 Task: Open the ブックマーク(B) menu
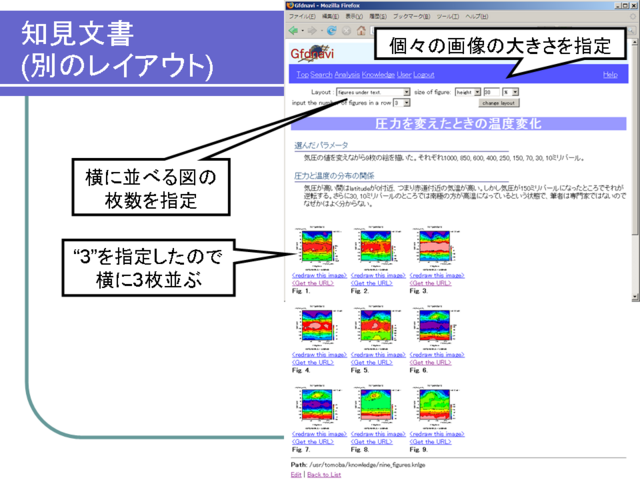[411, 16]
